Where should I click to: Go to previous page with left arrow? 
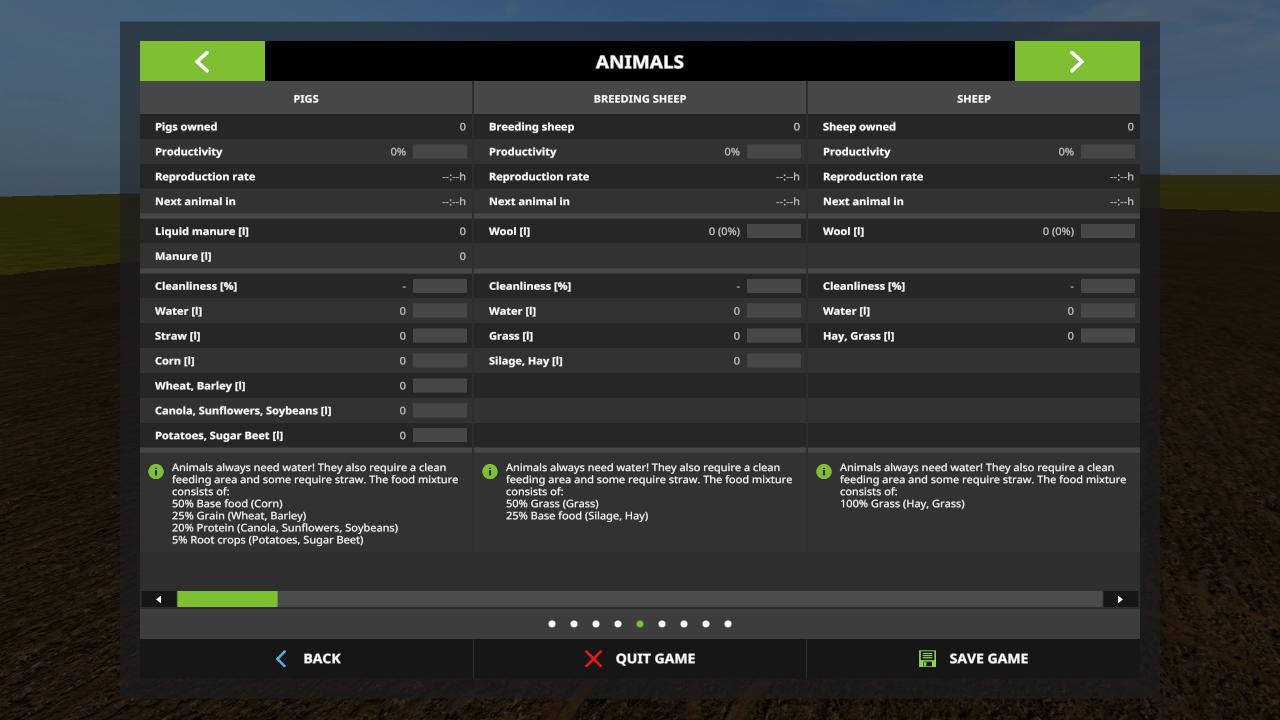click(202, 61)
